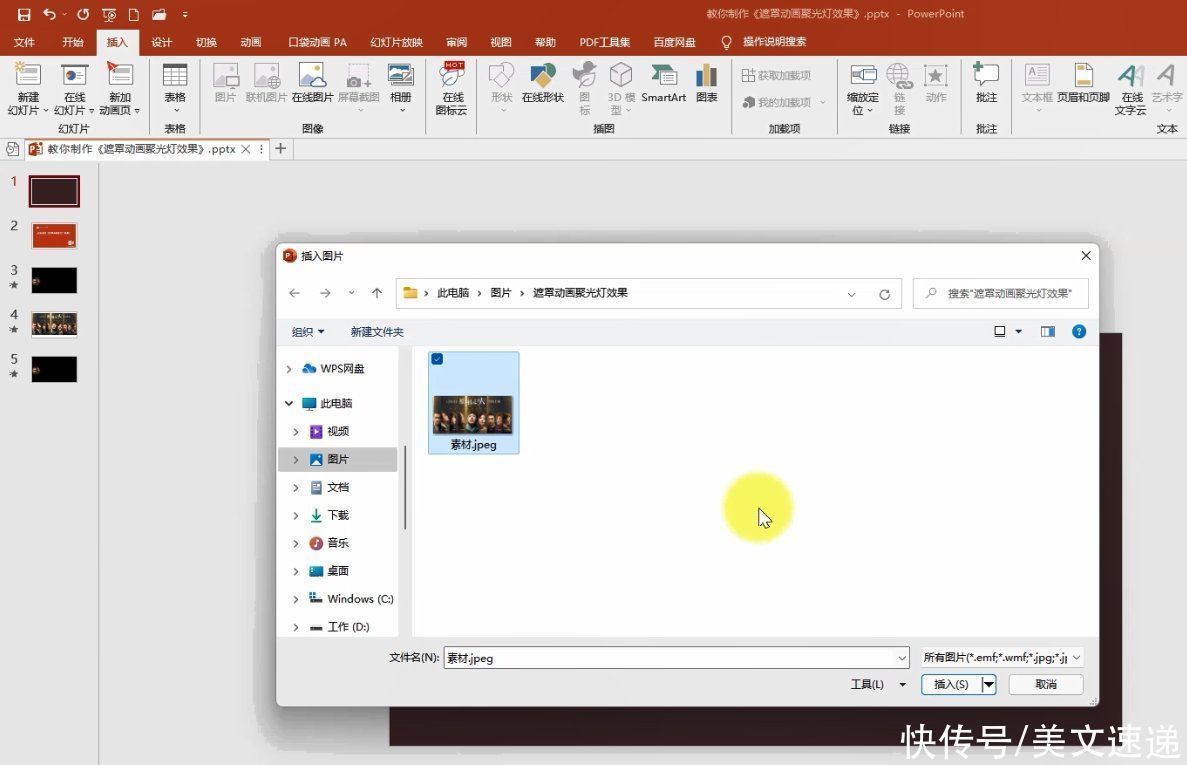Click the 在线形状 online shapes icon
The width and height of the screenshot is (1187, 765).
(543, 76)
